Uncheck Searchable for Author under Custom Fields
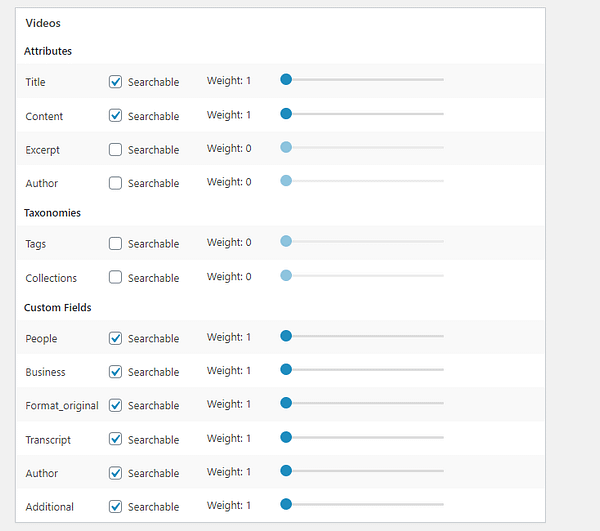 point(115,473)
